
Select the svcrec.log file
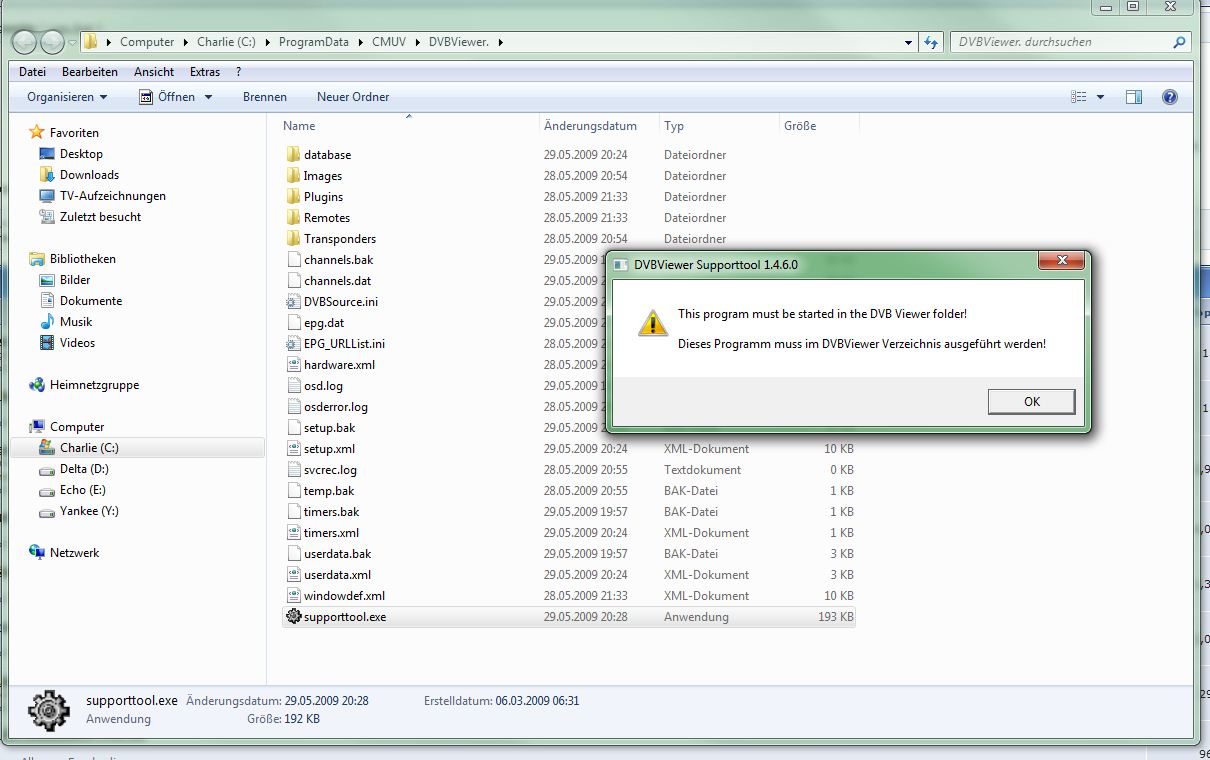coord(330,470)
